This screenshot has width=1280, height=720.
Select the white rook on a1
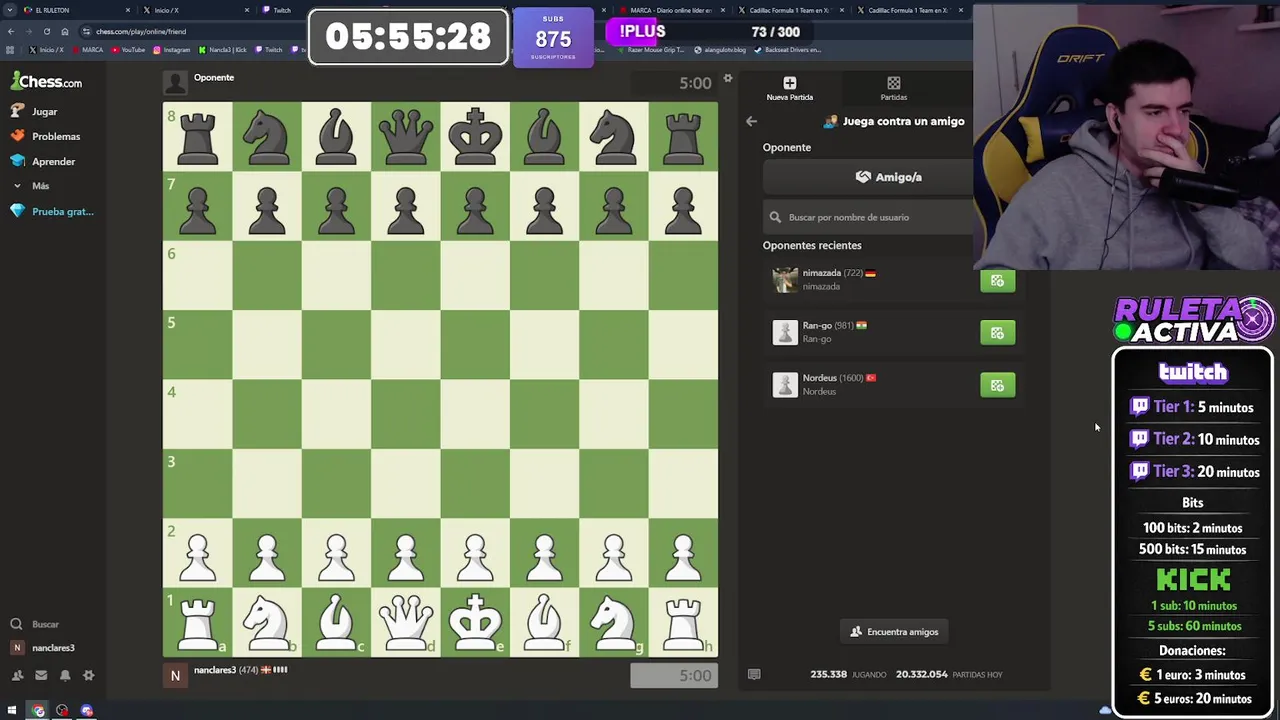198,622
